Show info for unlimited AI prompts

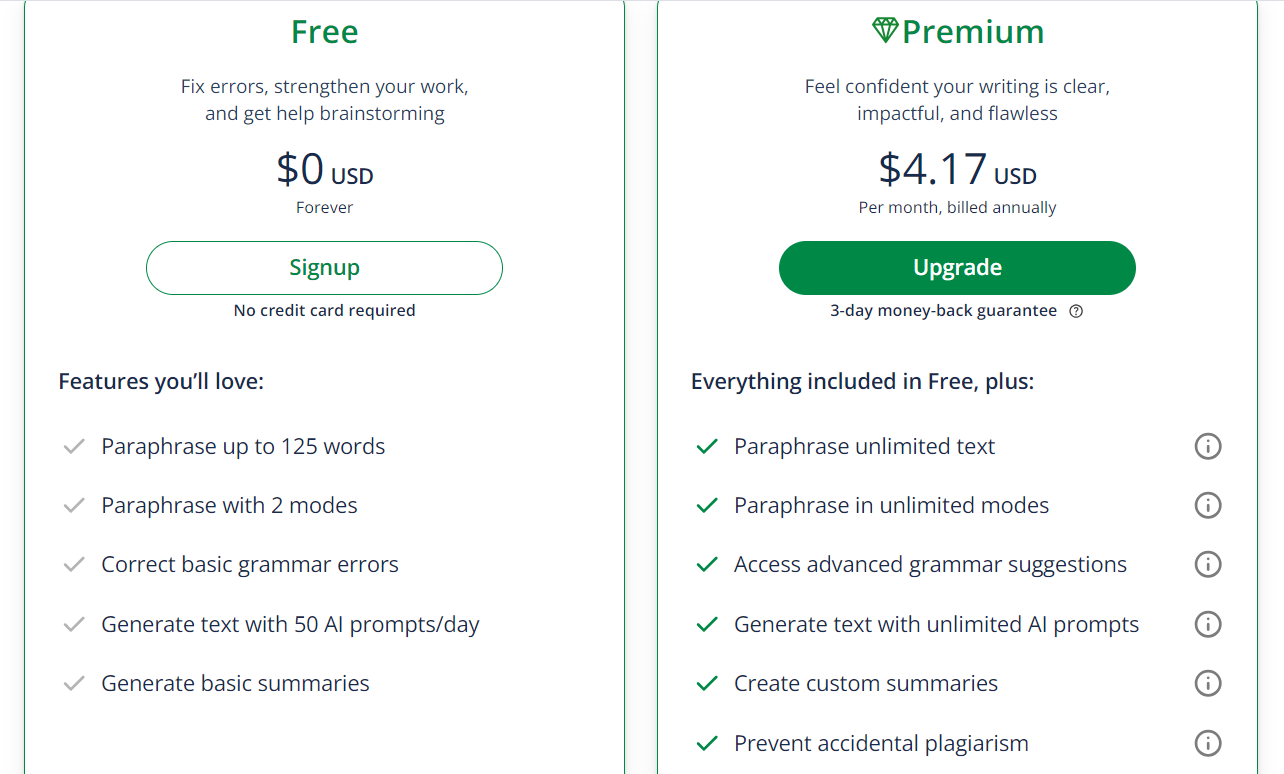click(1208, 625)
